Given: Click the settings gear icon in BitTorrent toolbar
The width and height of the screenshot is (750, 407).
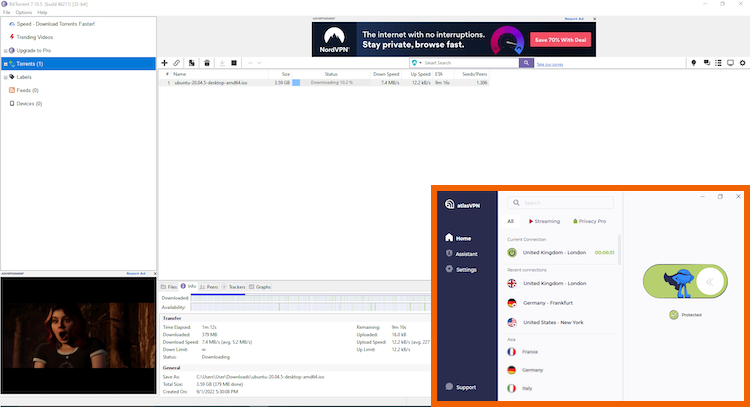Looking at the screenshot, I should pyautogui.click(x=741, y=63).
